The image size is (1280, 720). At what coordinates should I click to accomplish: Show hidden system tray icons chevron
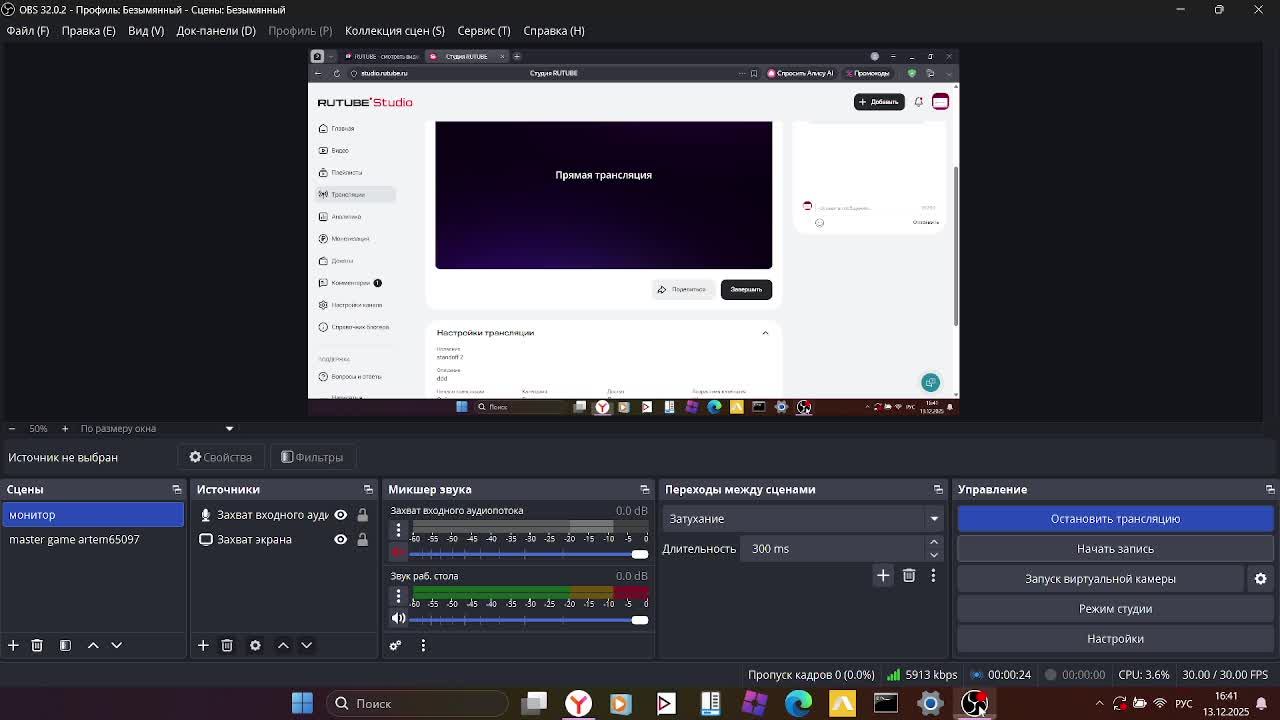coord(1099,703)
